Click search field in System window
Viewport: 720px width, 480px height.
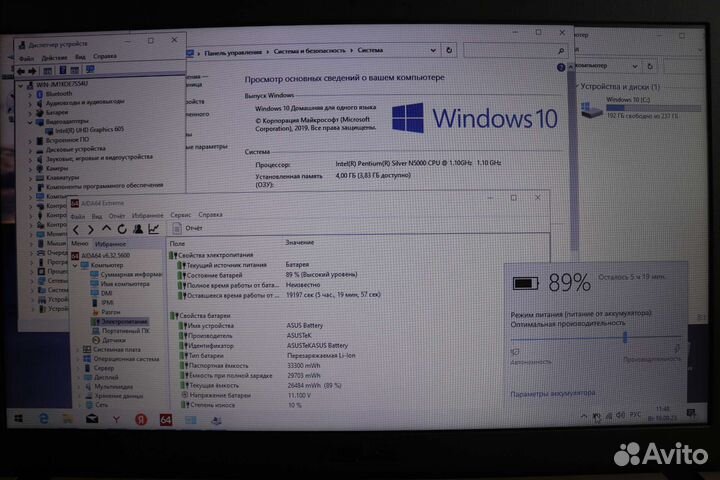(x=515, y=50)
